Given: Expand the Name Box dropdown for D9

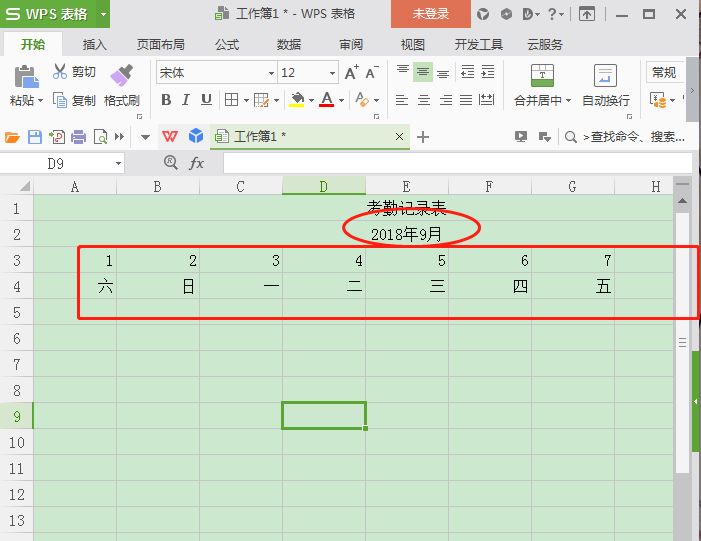Looking at the screenshot, I should 118,163.
